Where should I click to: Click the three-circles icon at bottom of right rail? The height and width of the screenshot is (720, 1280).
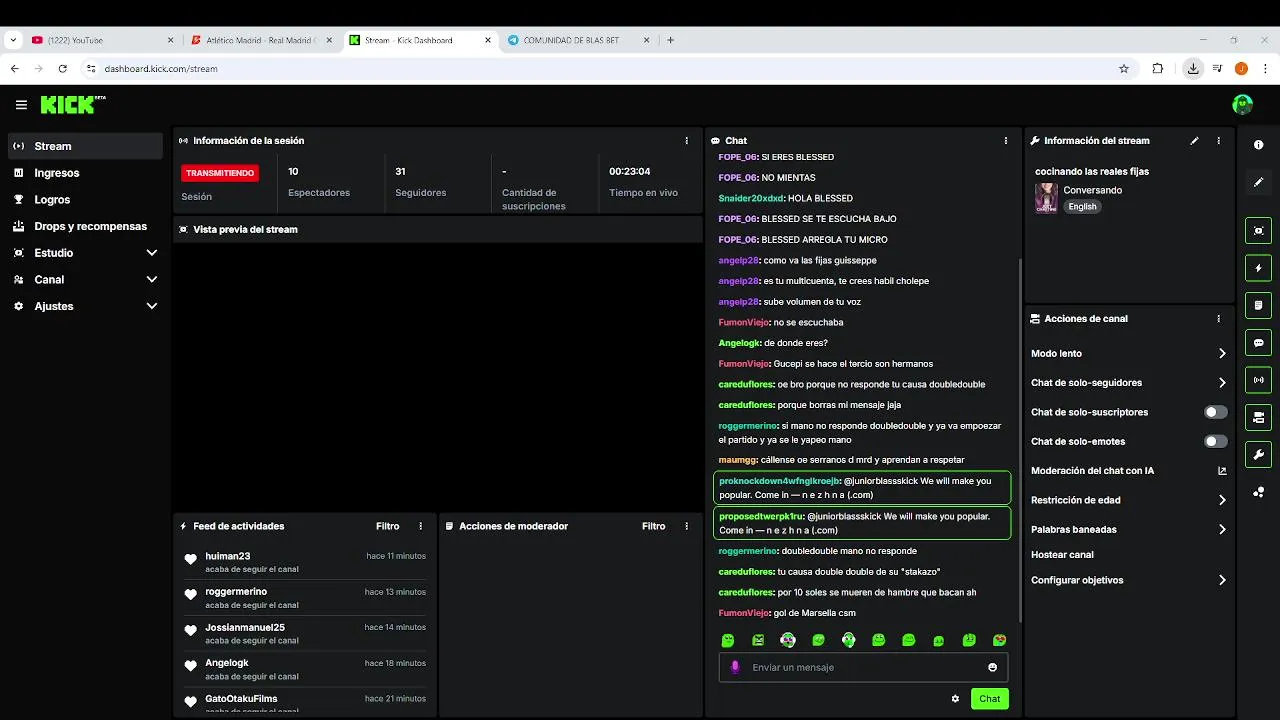[1258, 492]
